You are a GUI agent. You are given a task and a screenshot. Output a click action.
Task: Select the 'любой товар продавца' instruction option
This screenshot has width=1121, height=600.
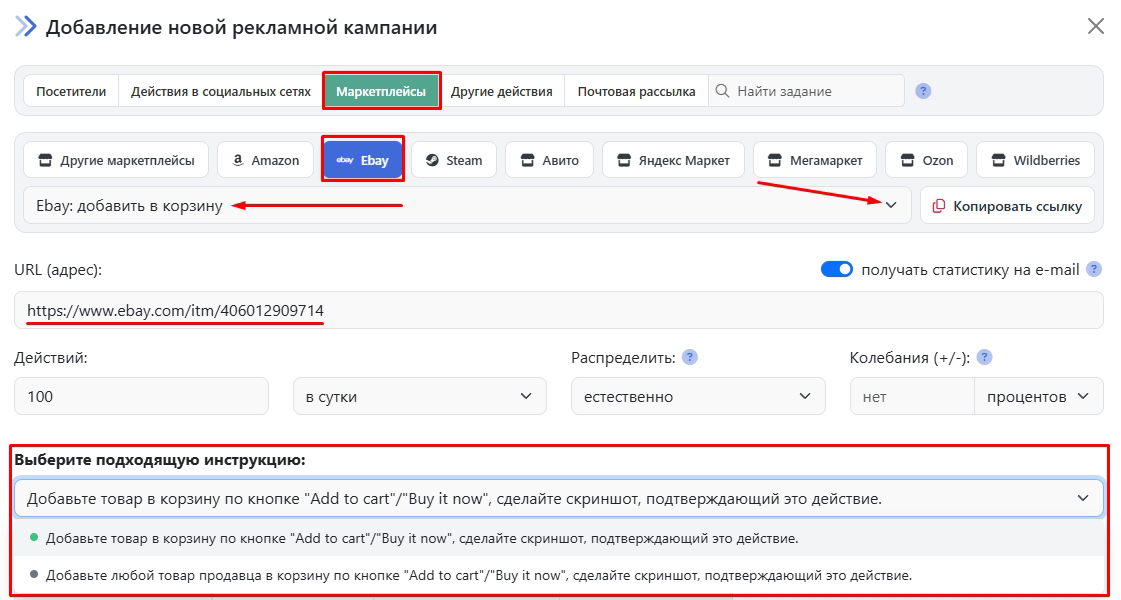click(478, 576)
